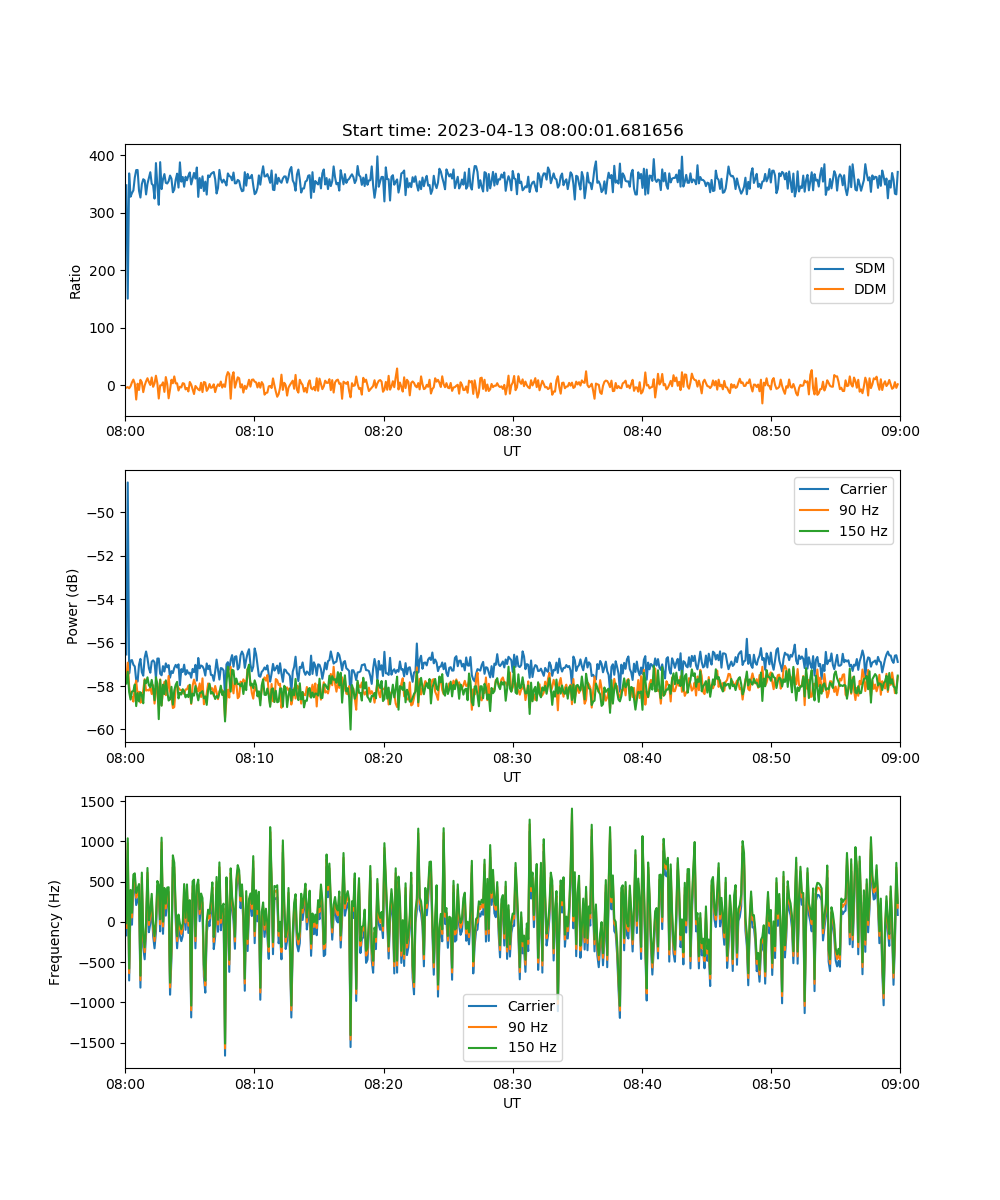The height and width of the screenshot is (1200, 1000).
Task: Click the Ratio y-axis label
Action: (x=76, y=280)
